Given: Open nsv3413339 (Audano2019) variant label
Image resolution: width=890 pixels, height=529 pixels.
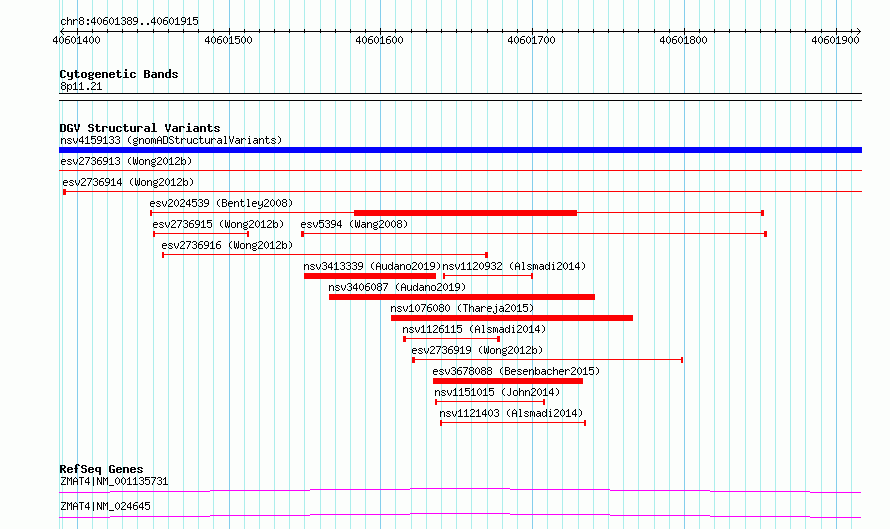Looking at the screenshot, I should (x=372, y=266).
